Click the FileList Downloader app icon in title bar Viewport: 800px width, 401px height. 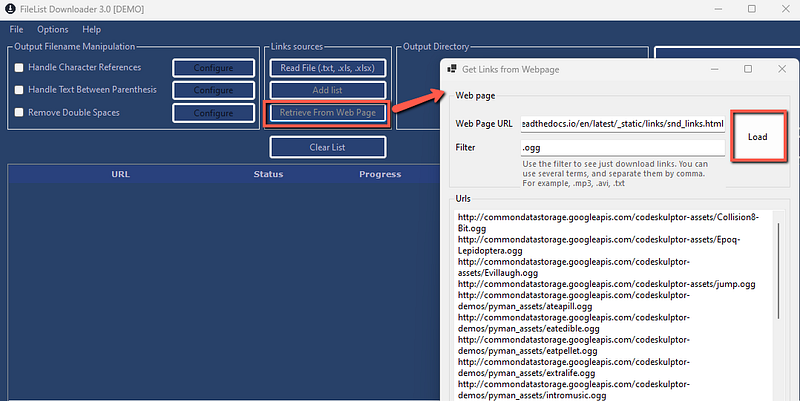coord(10,9)
